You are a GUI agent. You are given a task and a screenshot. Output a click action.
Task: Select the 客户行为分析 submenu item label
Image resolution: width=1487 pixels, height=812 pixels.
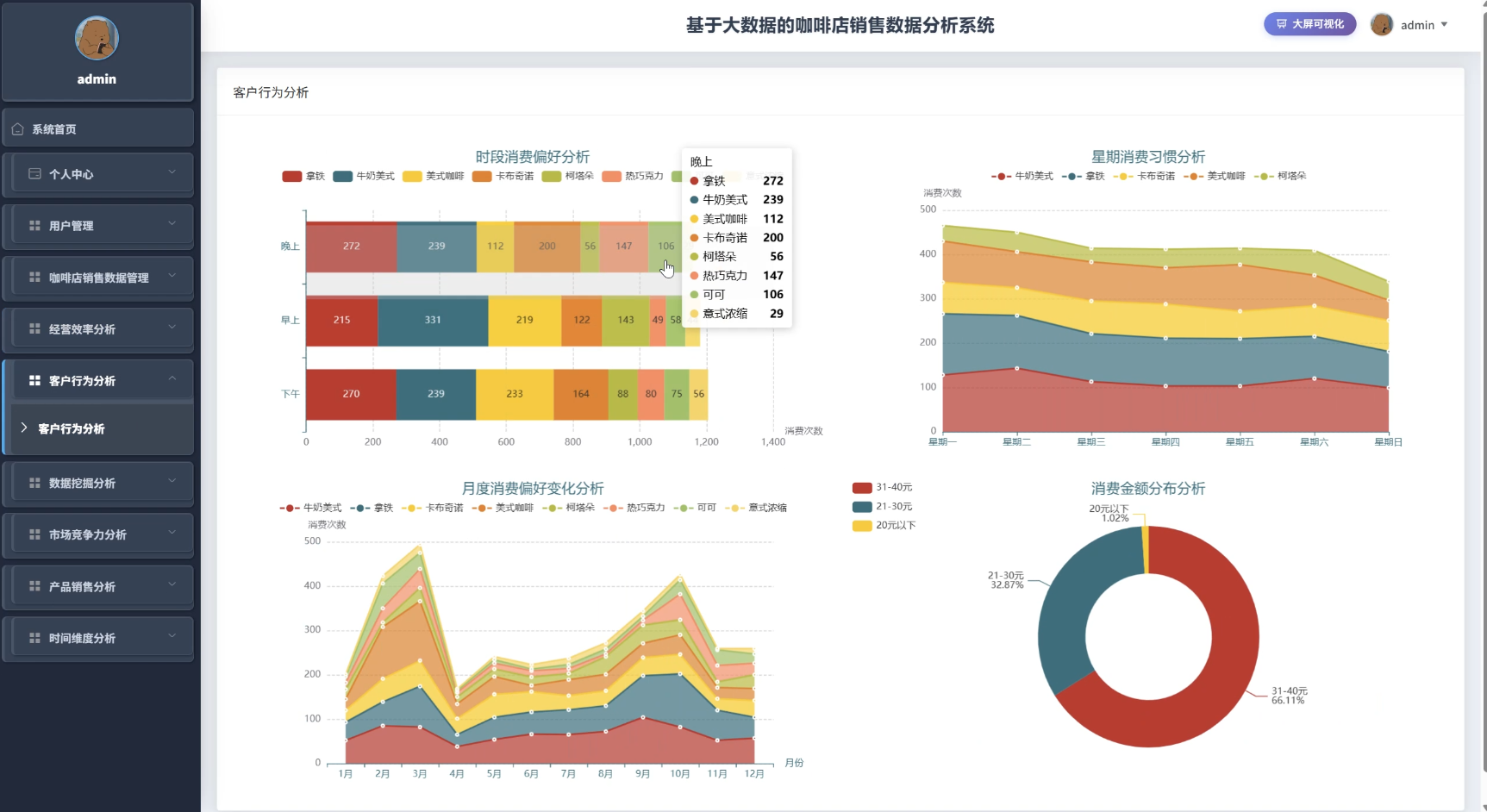coord(72,429)
